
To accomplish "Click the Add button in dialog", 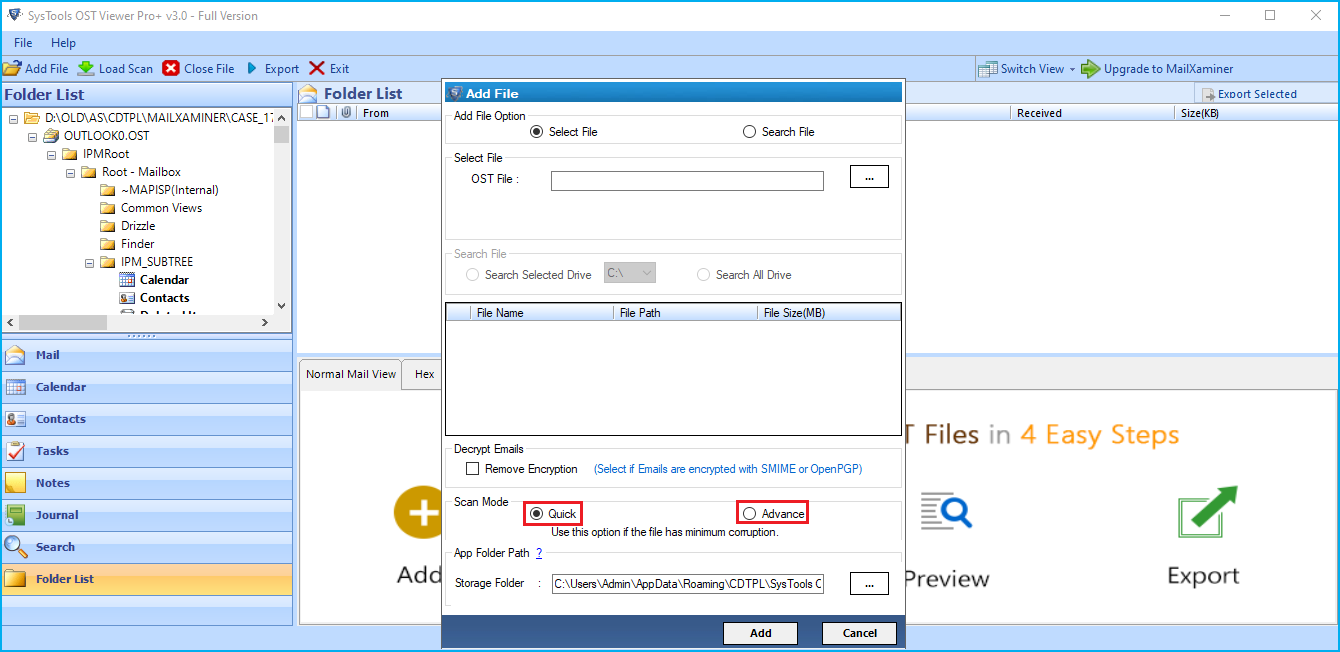I will [x=760, y=633].
